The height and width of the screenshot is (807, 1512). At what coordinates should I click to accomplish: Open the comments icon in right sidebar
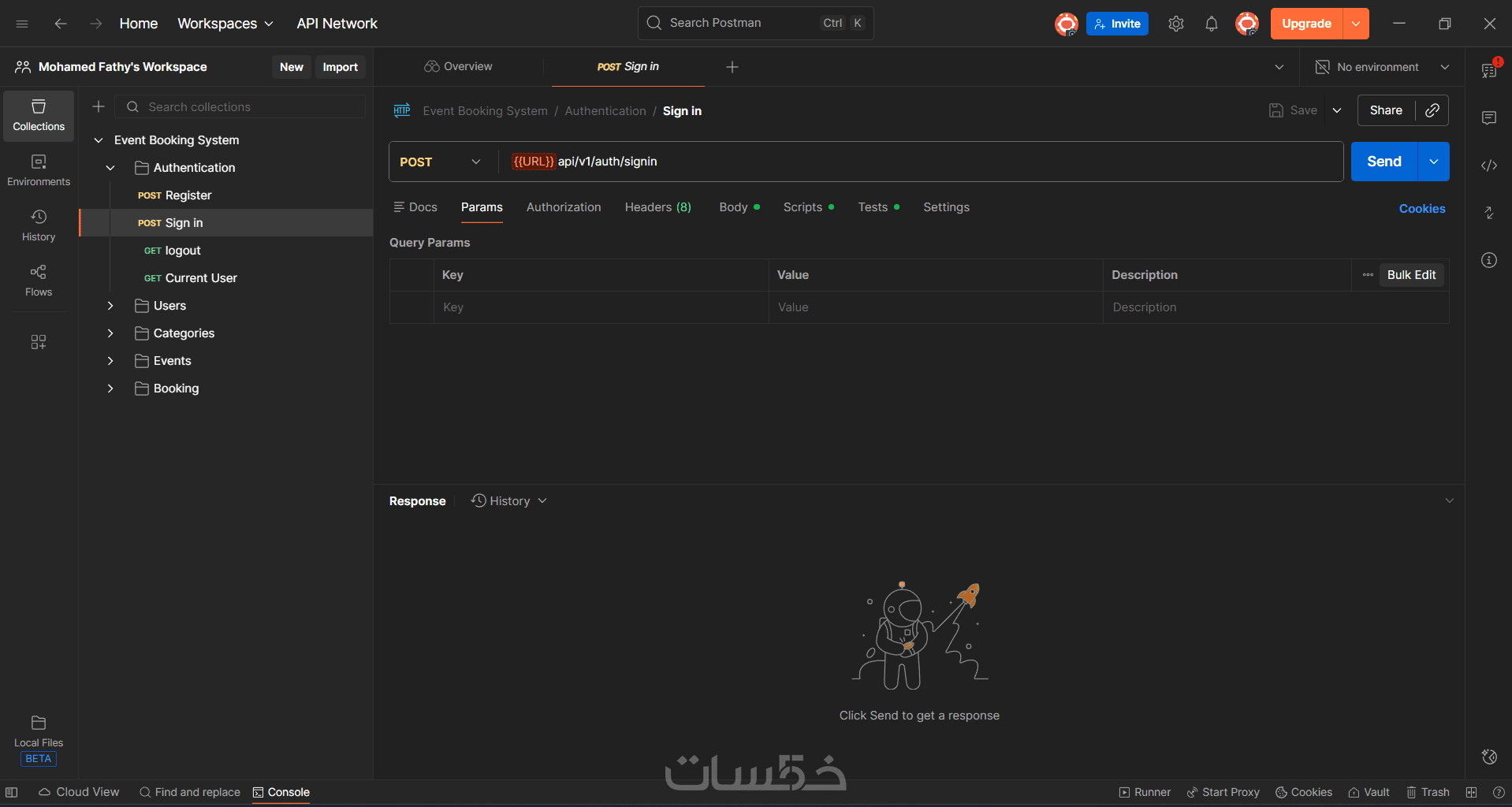(x=1489, y=118)
